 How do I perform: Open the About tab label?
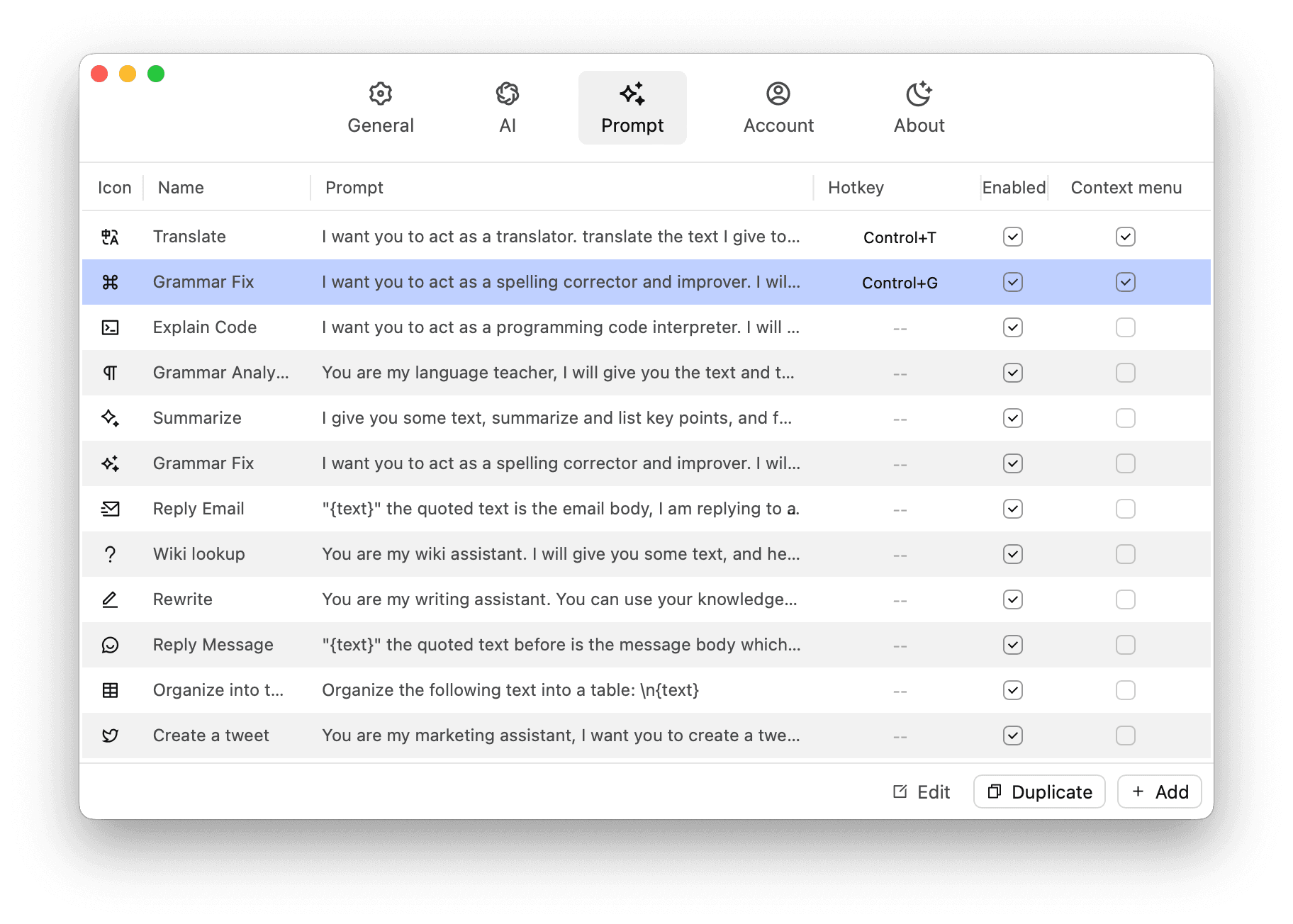click(919, 125)
